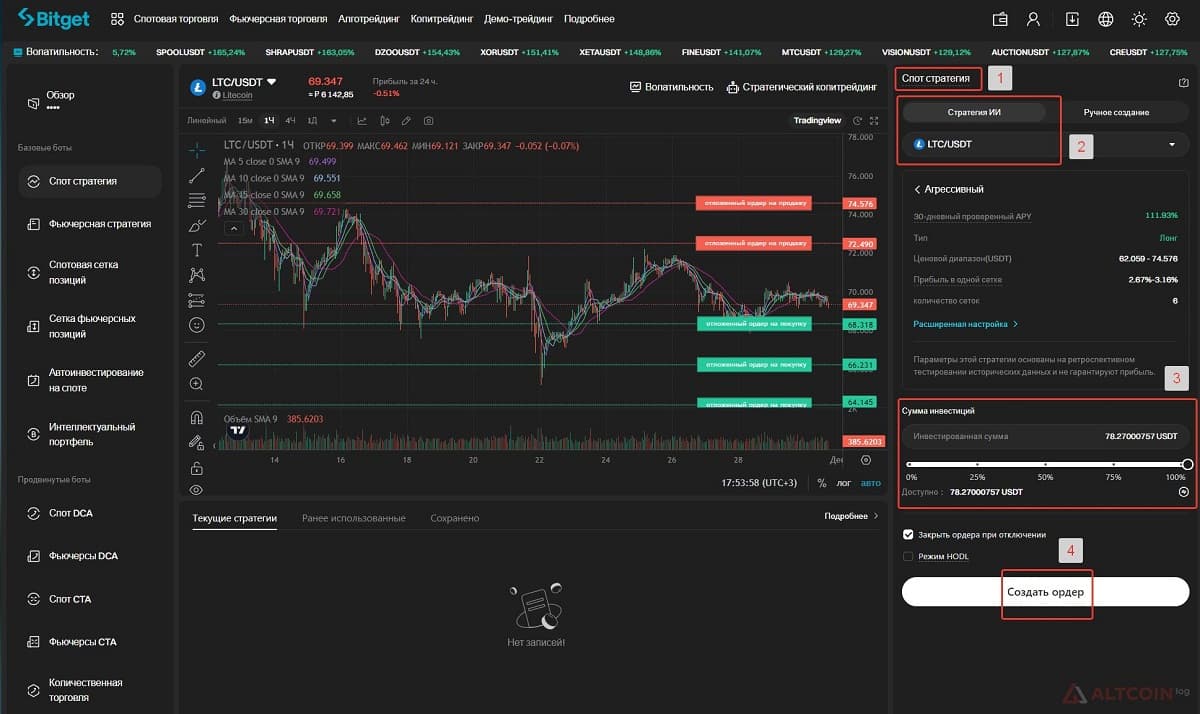Open the Стратегический копитрейдинг link
1200x714 pixels.
click(x=802, y=87)
